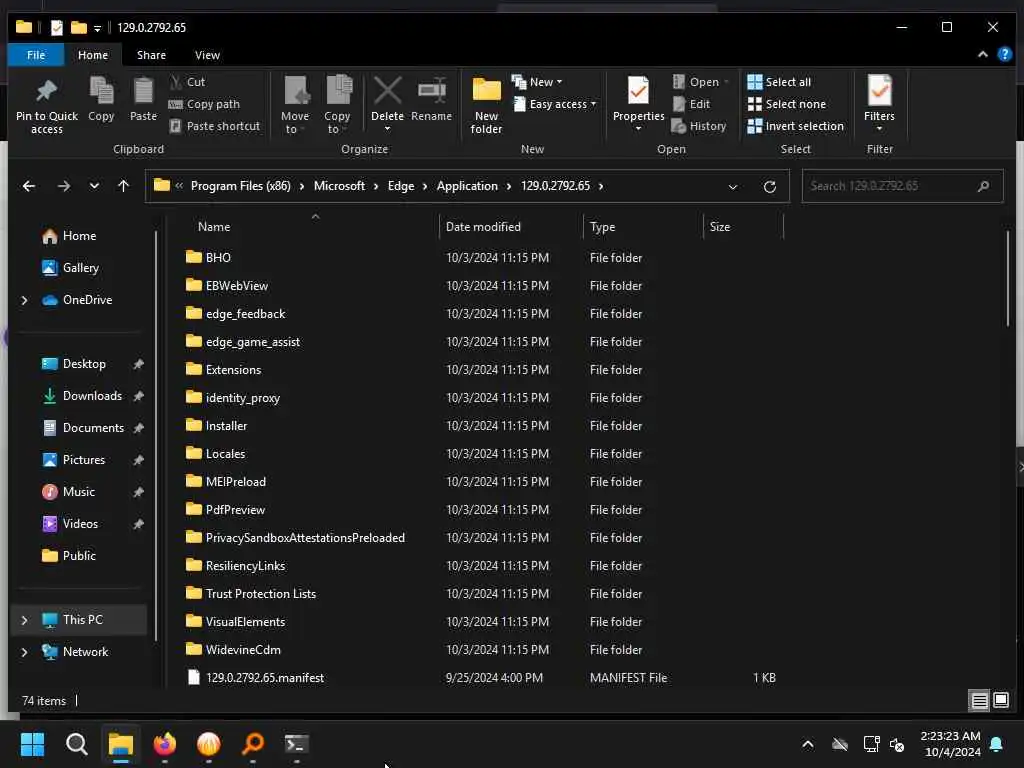Open the recent locations dropdown arrow

pyautogui.click(x=94, y=186)
